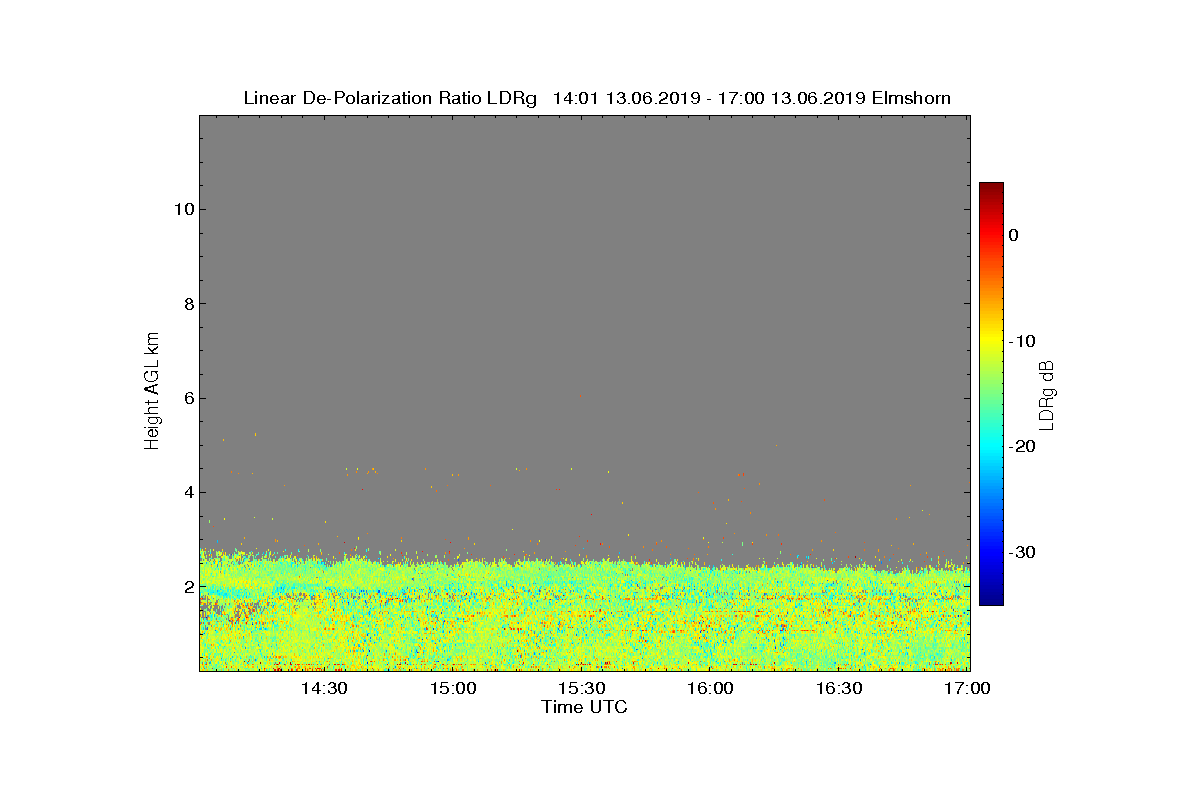This screenshot has height=800, width=1200.
Task: Click the -20 colorbar label
Action: click(1021, 447)
